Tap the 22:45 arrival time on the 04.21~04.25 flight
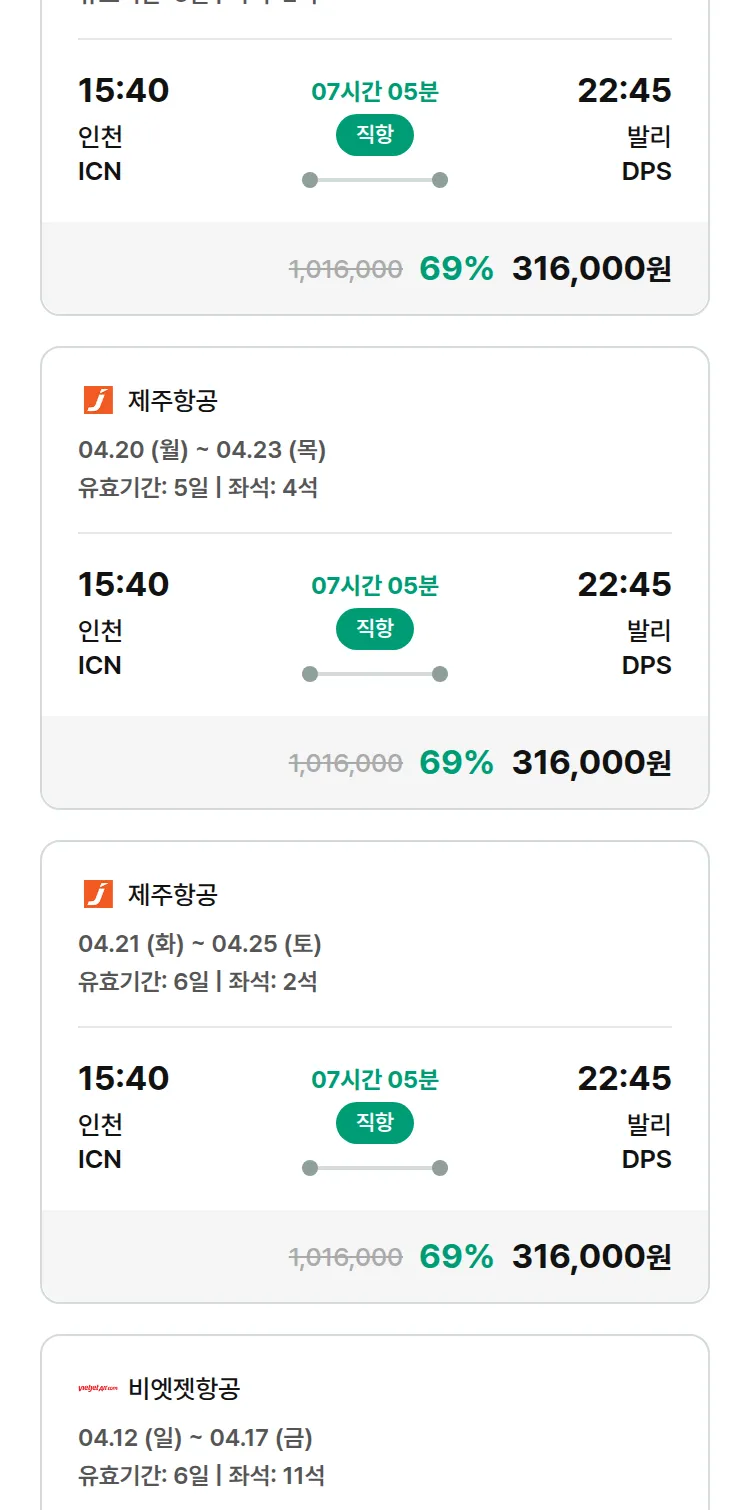 624,1078
